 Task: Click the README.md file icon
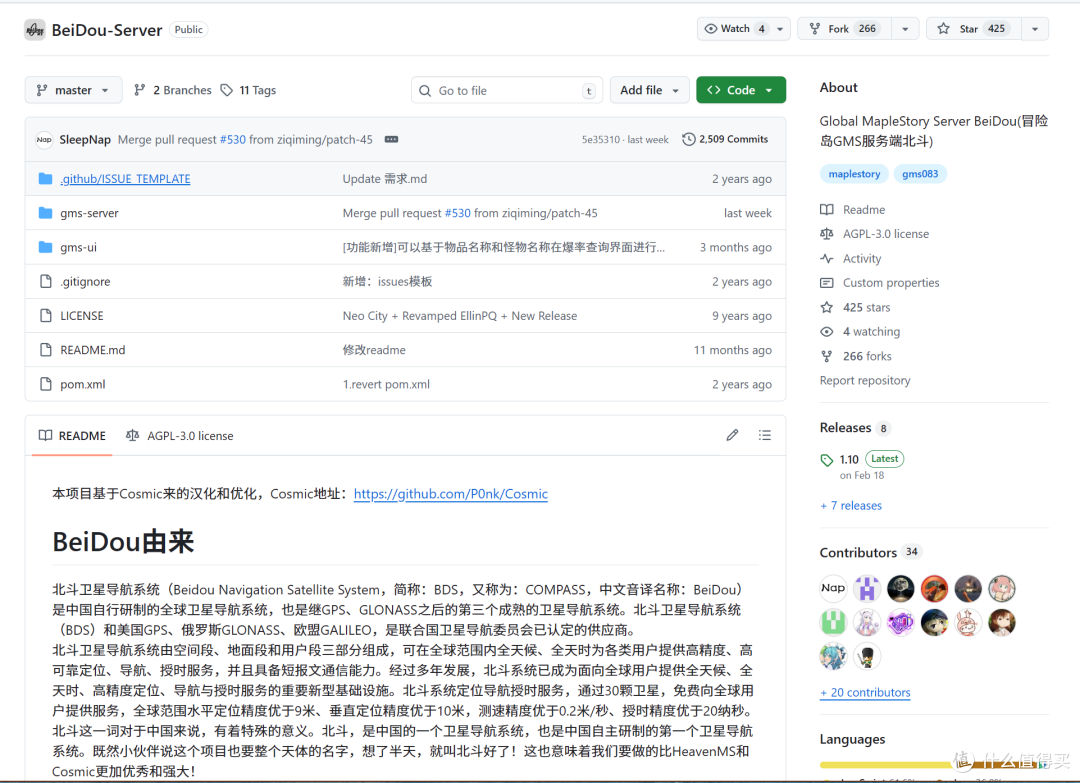[x=45, y=350]
